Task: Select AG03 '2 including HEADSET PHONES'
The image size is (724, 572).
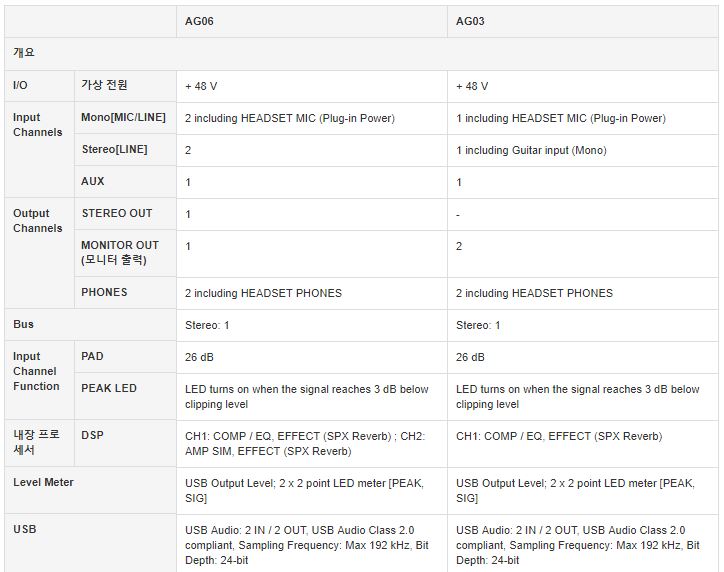Action: (x=534, y=293)
